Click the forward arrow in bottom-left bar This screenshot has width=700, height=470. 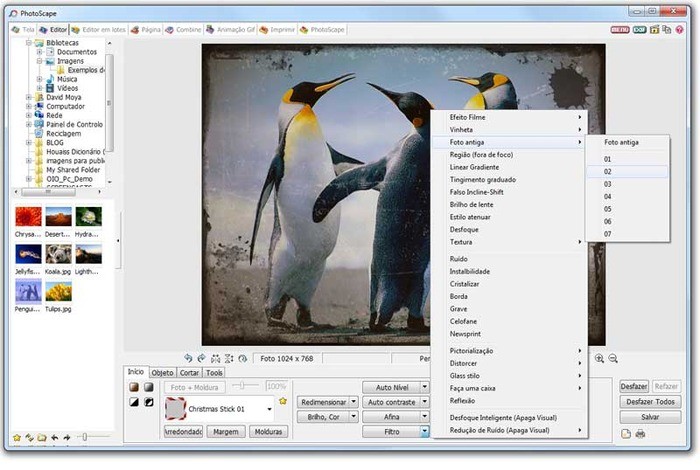point(67,437)
